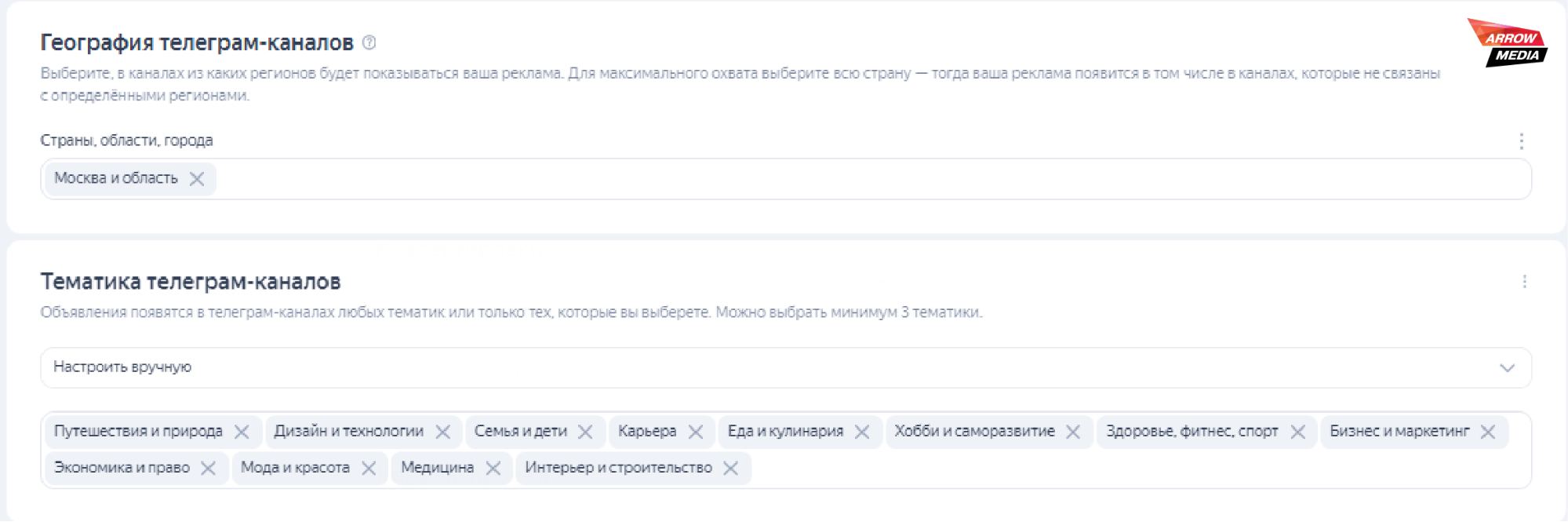Image resolution: width=1568 pixels, height=522 pixels.
Task: Open three-dot menu for the geography section
Action: tap(1521, 141)
